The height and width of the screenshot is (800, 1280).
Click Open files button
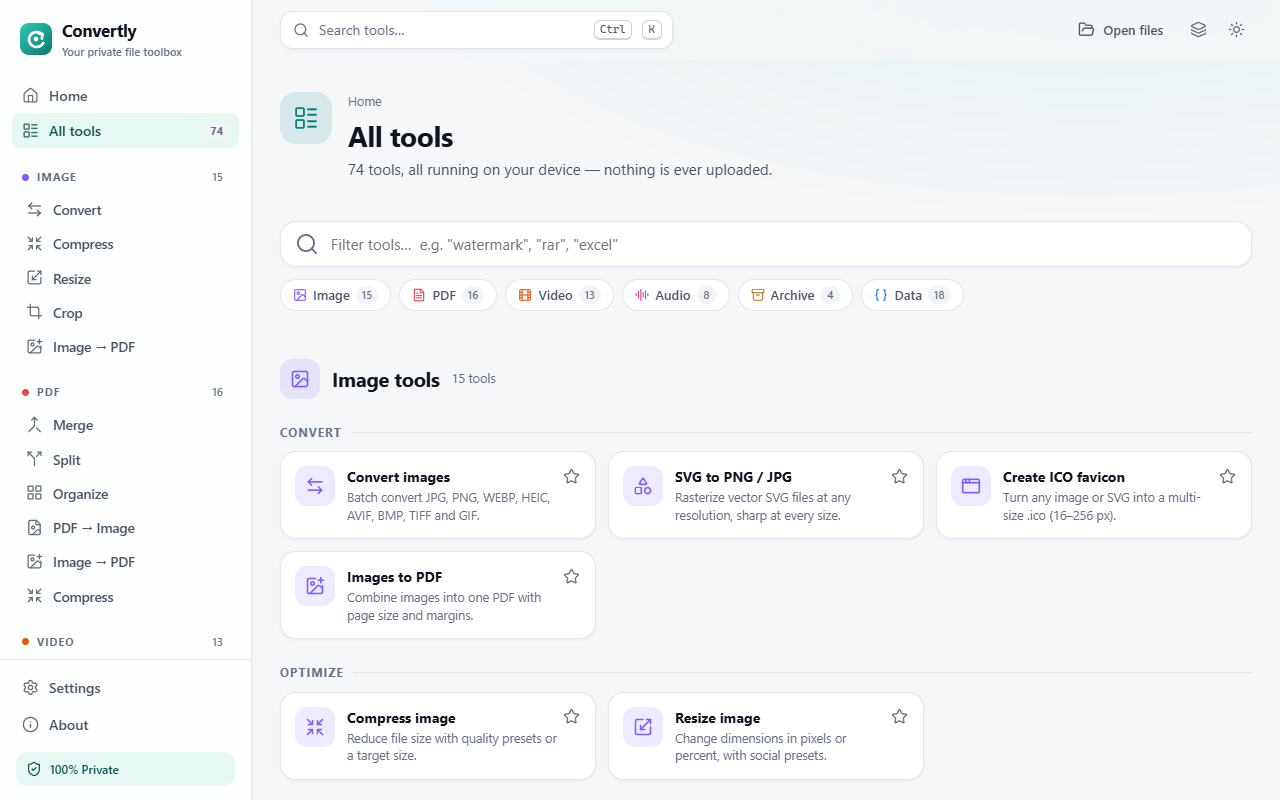pos(1121,30)
